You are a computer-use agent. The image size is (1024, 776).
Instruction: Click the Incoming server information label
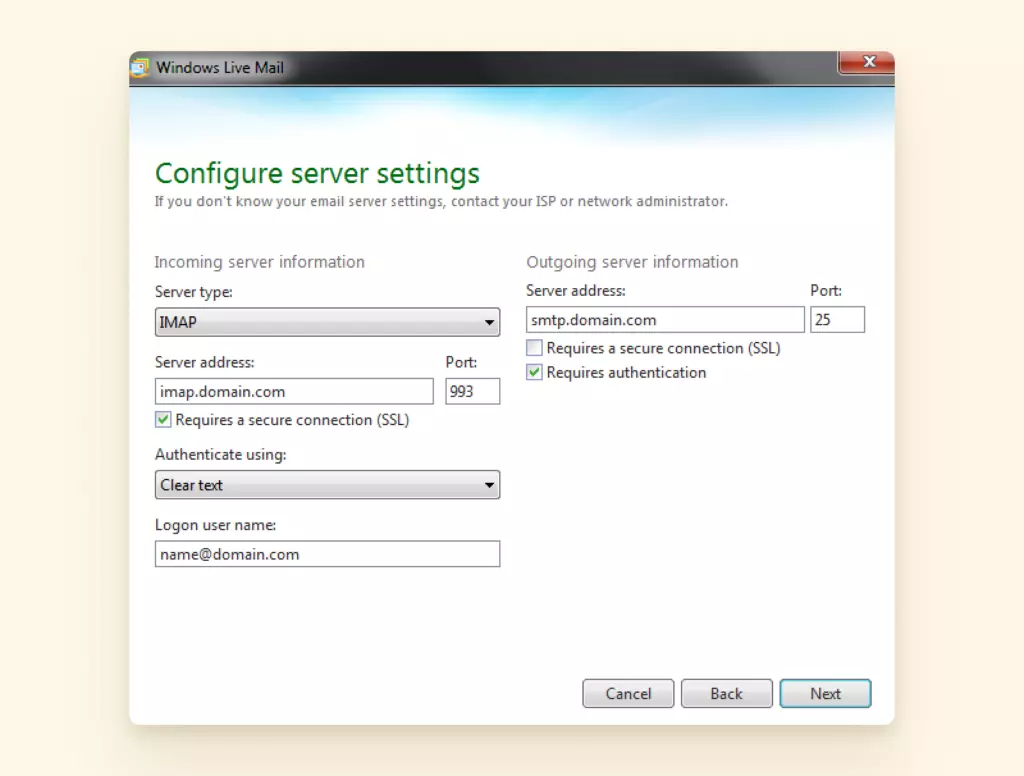click(x=259, y=262)
